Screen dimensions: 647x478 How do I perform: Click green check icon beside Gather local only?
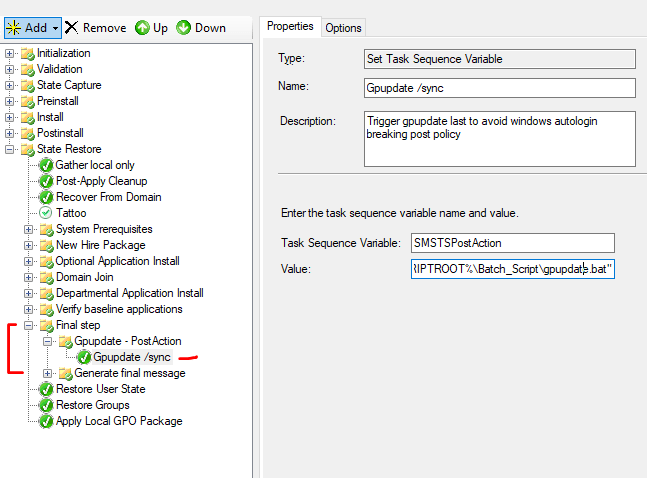(x=46, y=165)
